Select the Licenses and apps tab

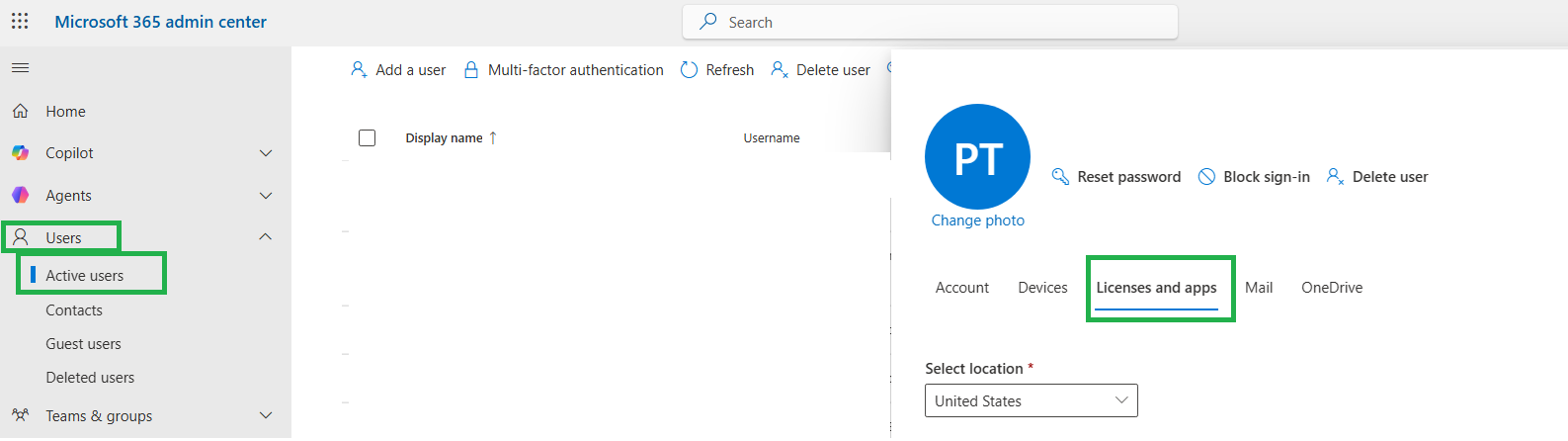(x=1156, y=287)
